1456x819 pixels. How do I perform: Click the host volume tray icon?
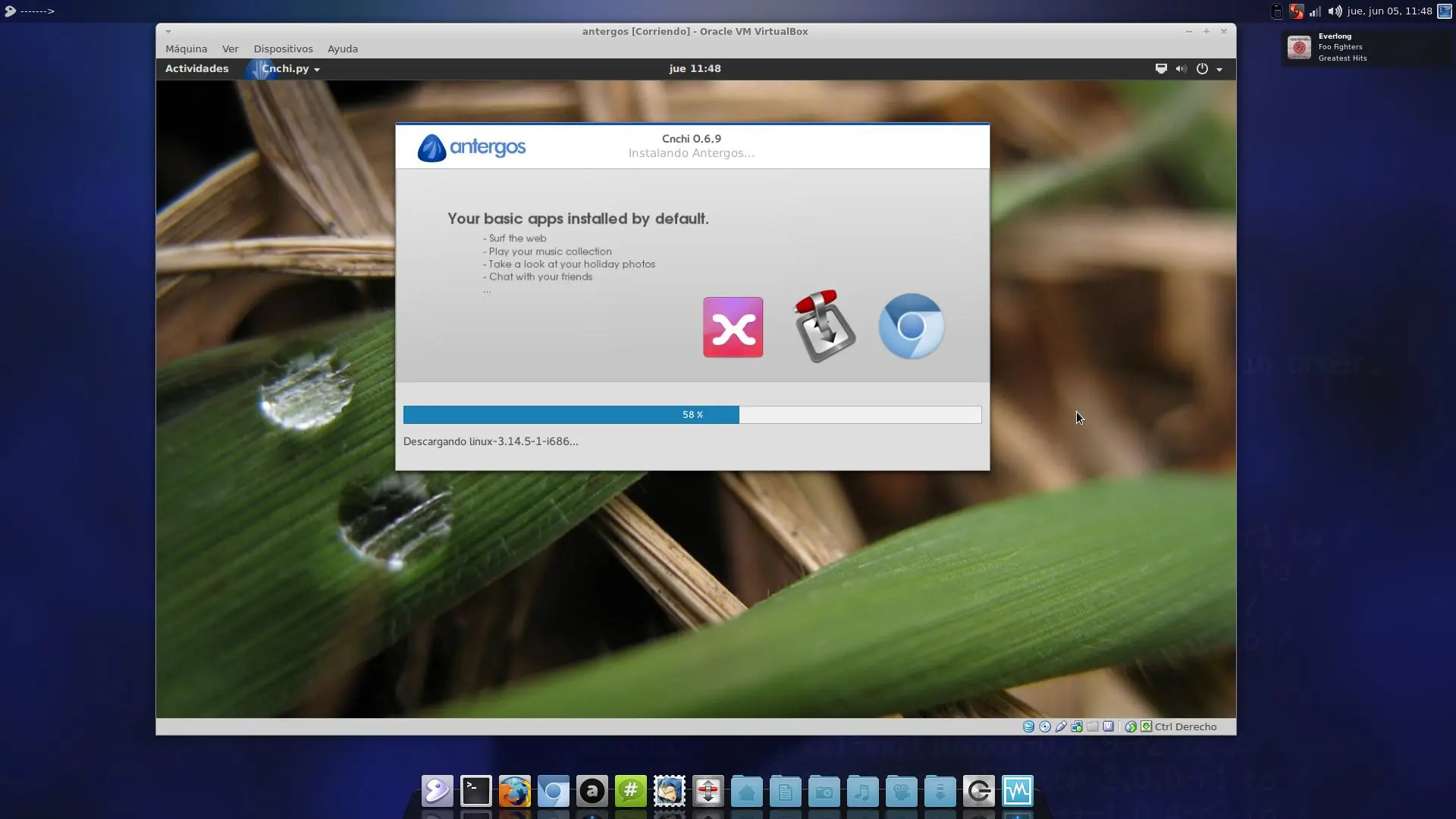click(x=1335, y=11)
